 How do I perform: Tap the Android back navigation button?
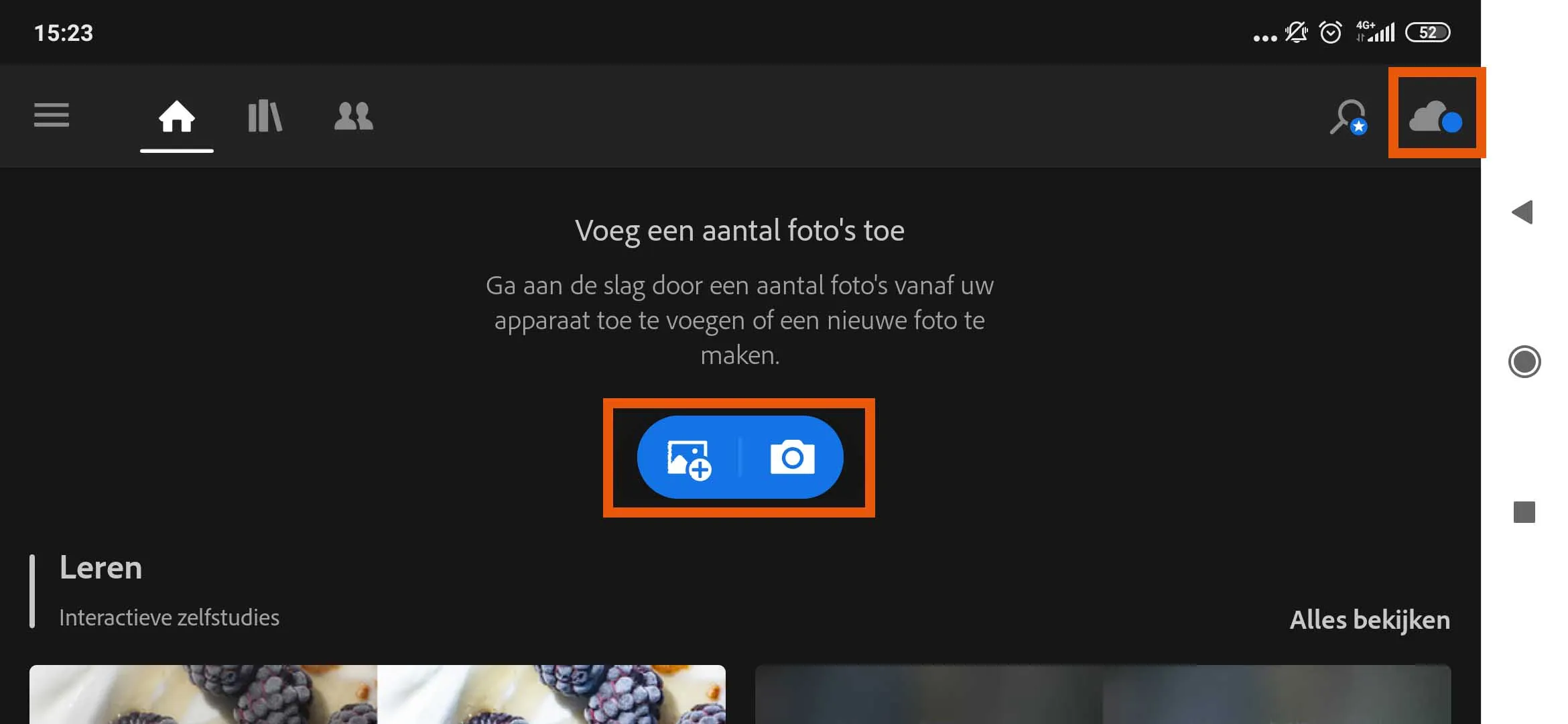tap(1522, 213)
